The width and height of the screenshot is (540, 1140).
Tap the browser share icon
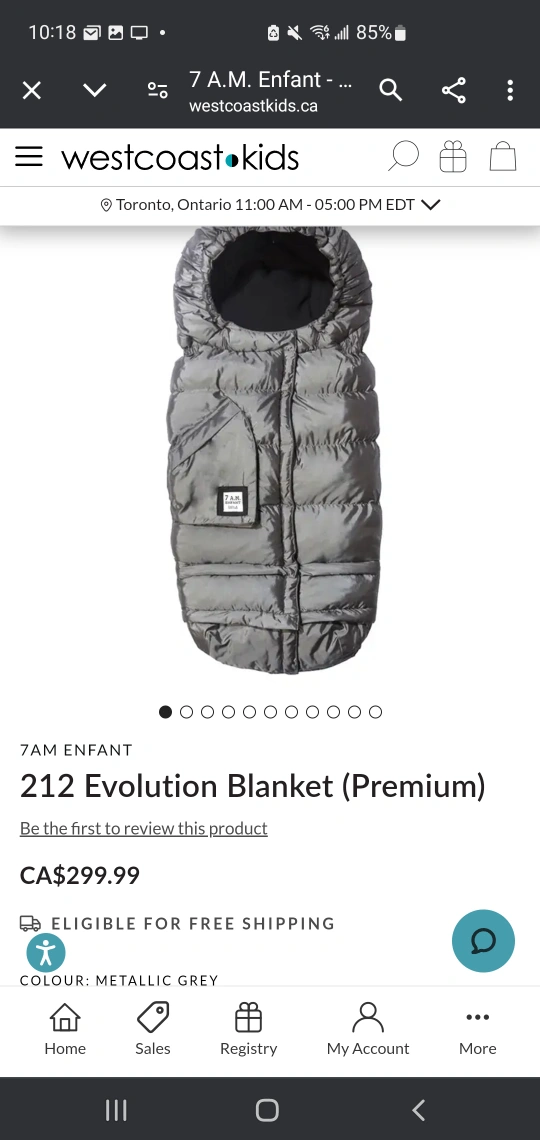coord(454,90)
